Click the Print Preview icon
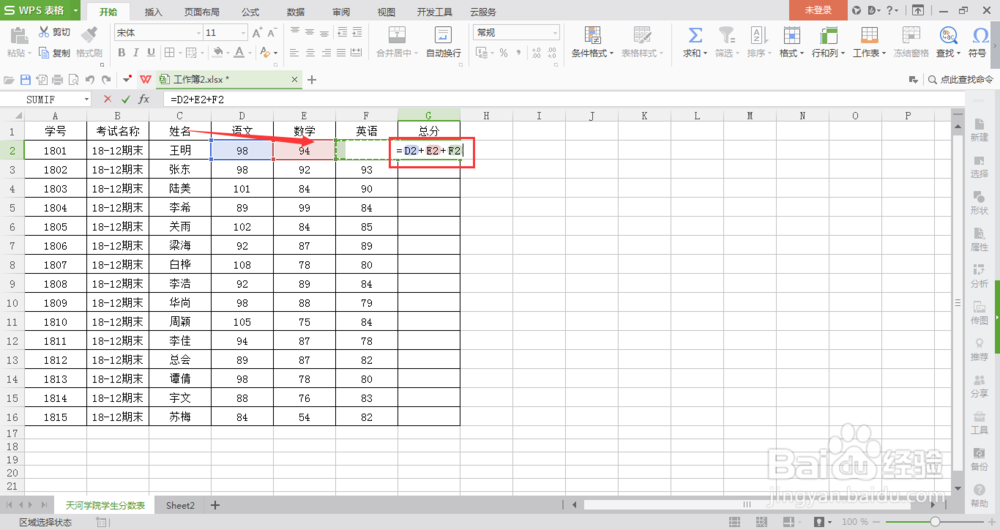The image size is (1000, 530). click(74, 80)
